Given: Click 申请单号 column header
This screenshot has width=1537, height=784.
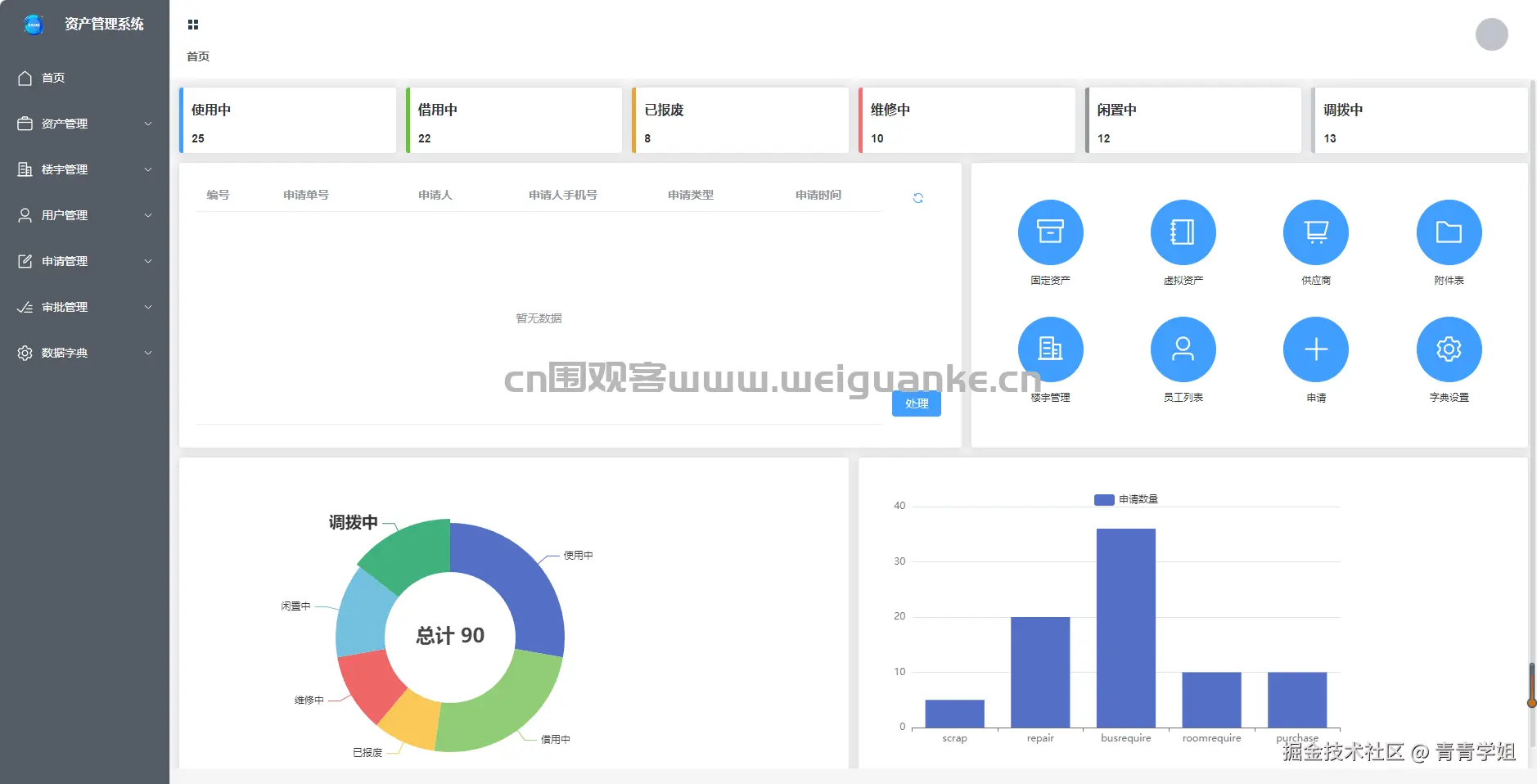Looking at the screenshot, I should point(306,195).
